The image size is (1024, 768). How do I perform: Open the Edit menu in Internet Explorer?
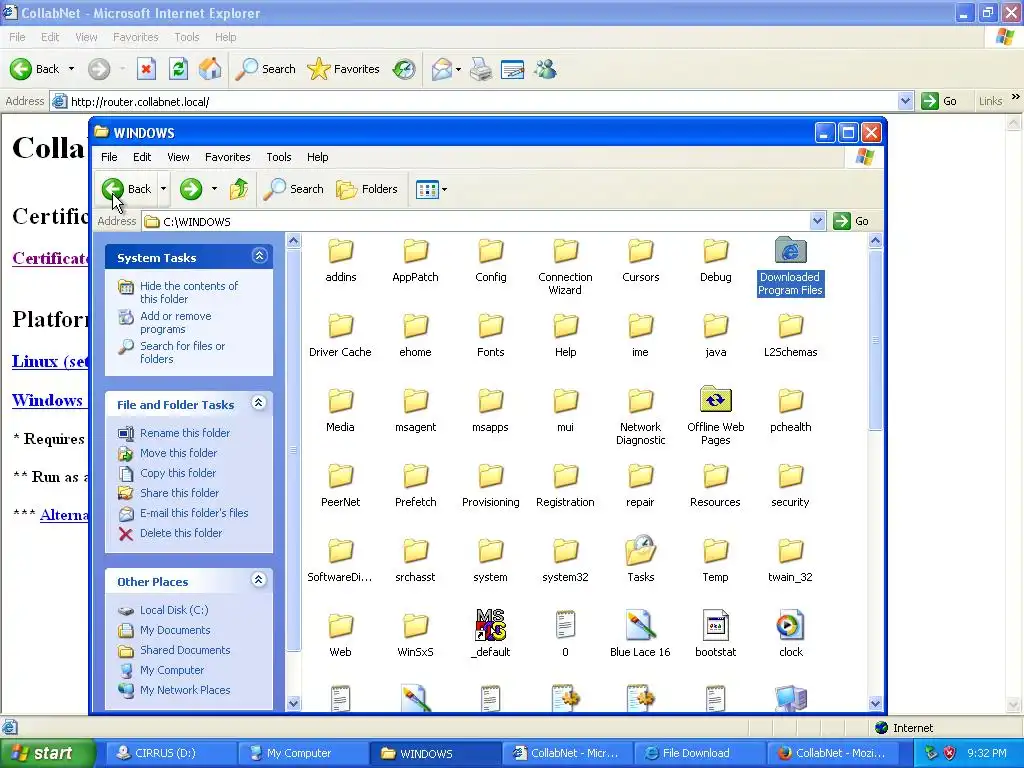50,37
